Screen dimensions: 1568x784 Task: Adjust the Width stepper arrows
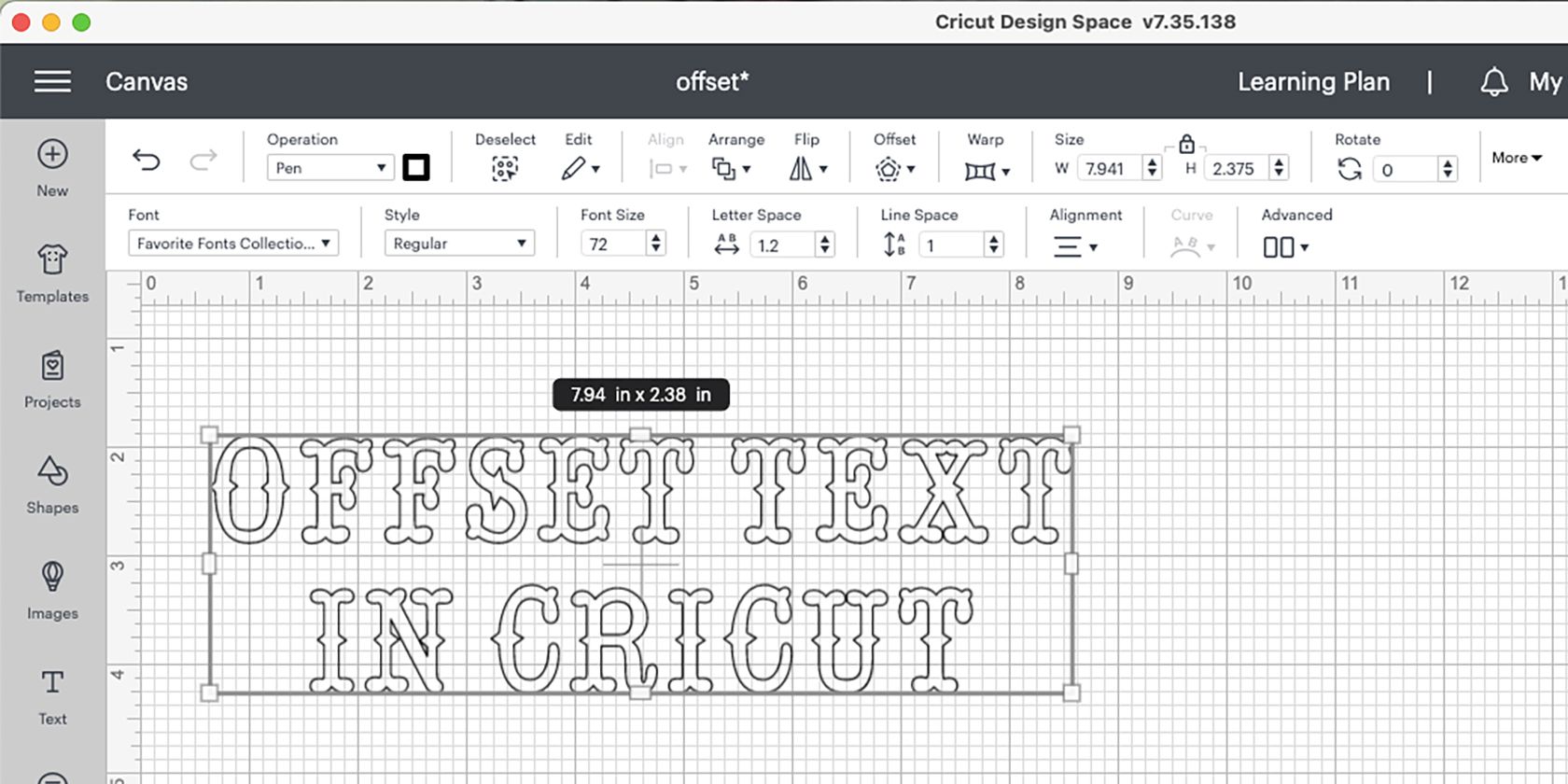[1153, 168]
